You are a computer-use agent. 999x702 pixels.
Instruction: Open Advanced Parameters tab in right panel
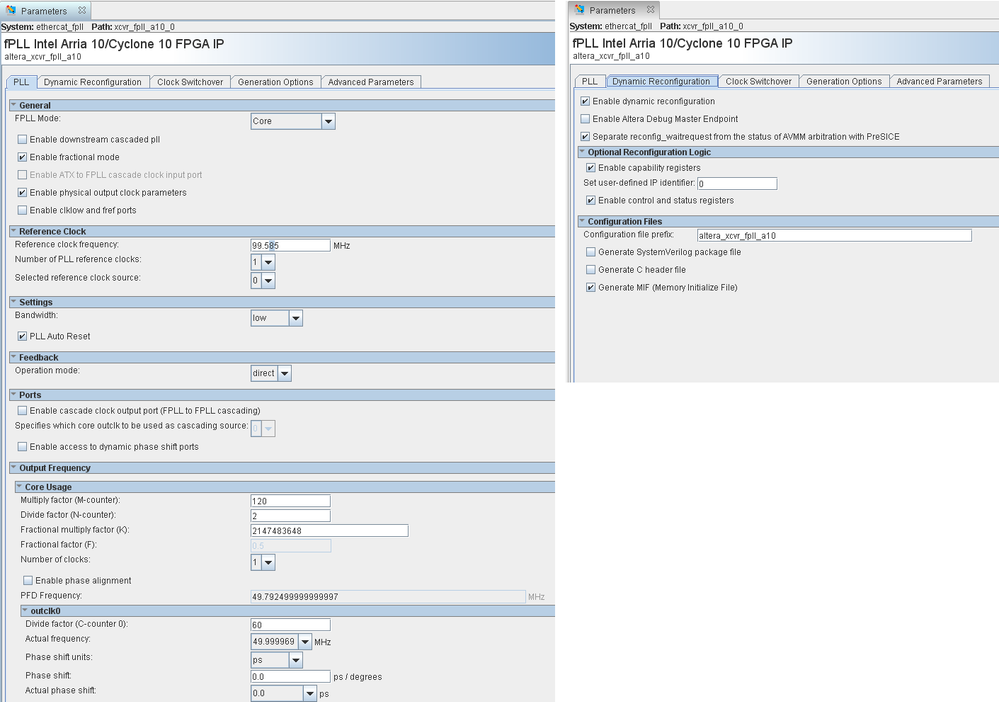pyautogui.click(x=939, y=82)
